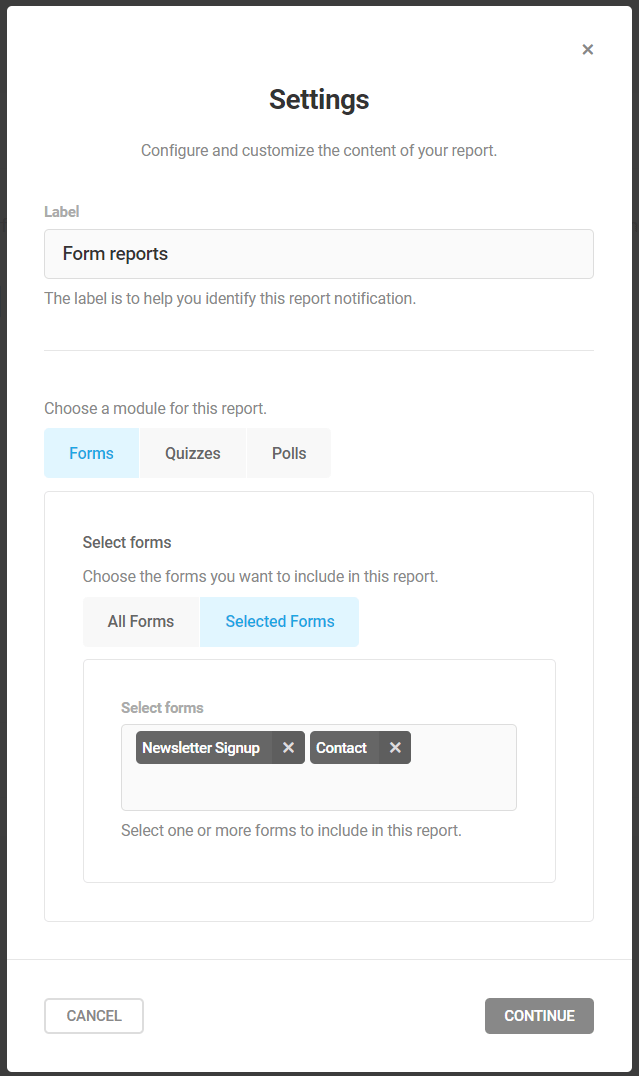Click 'Choose the forms you want to include' text
Screen dimensions: 639x1076
[261, 576]
